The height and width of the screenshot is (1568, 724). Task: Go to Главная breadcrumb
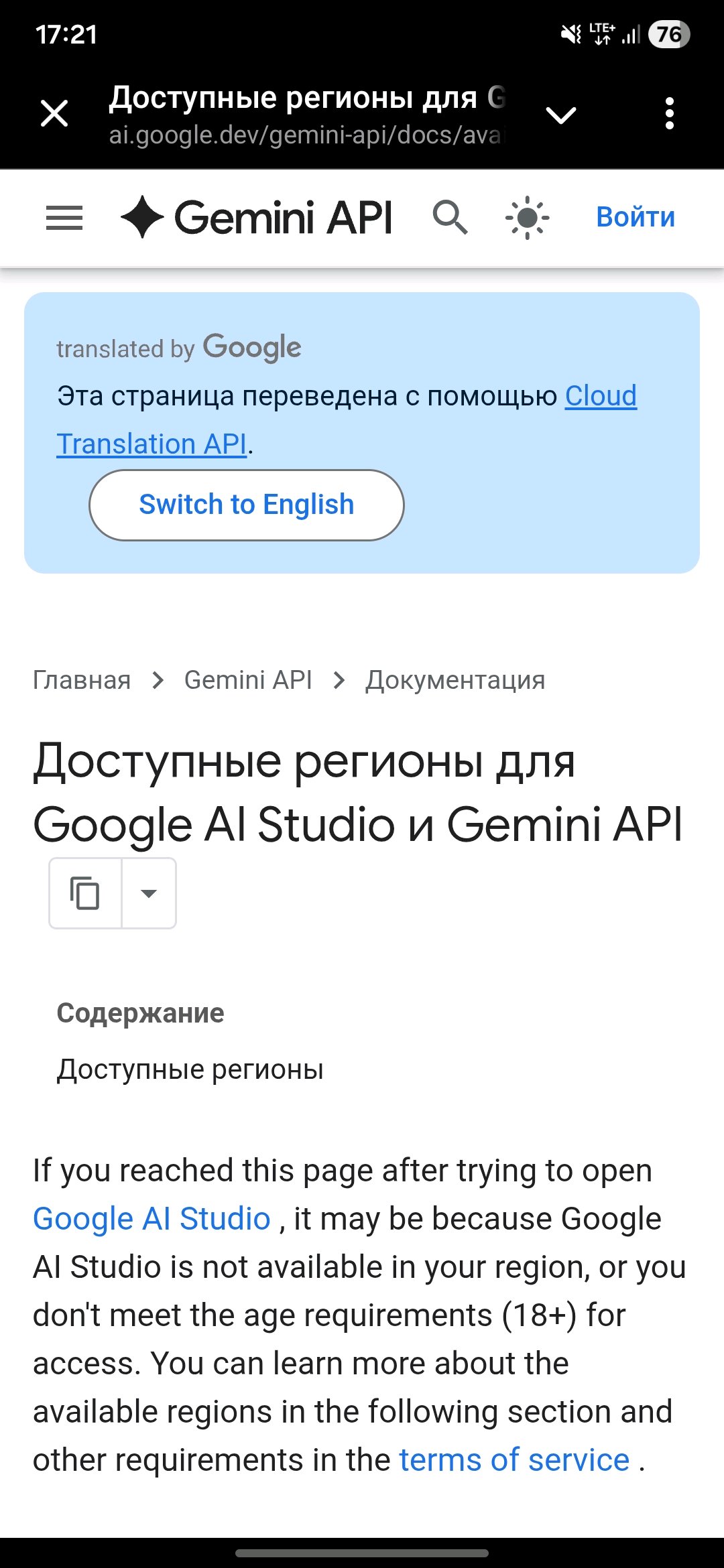click(82, 680)
